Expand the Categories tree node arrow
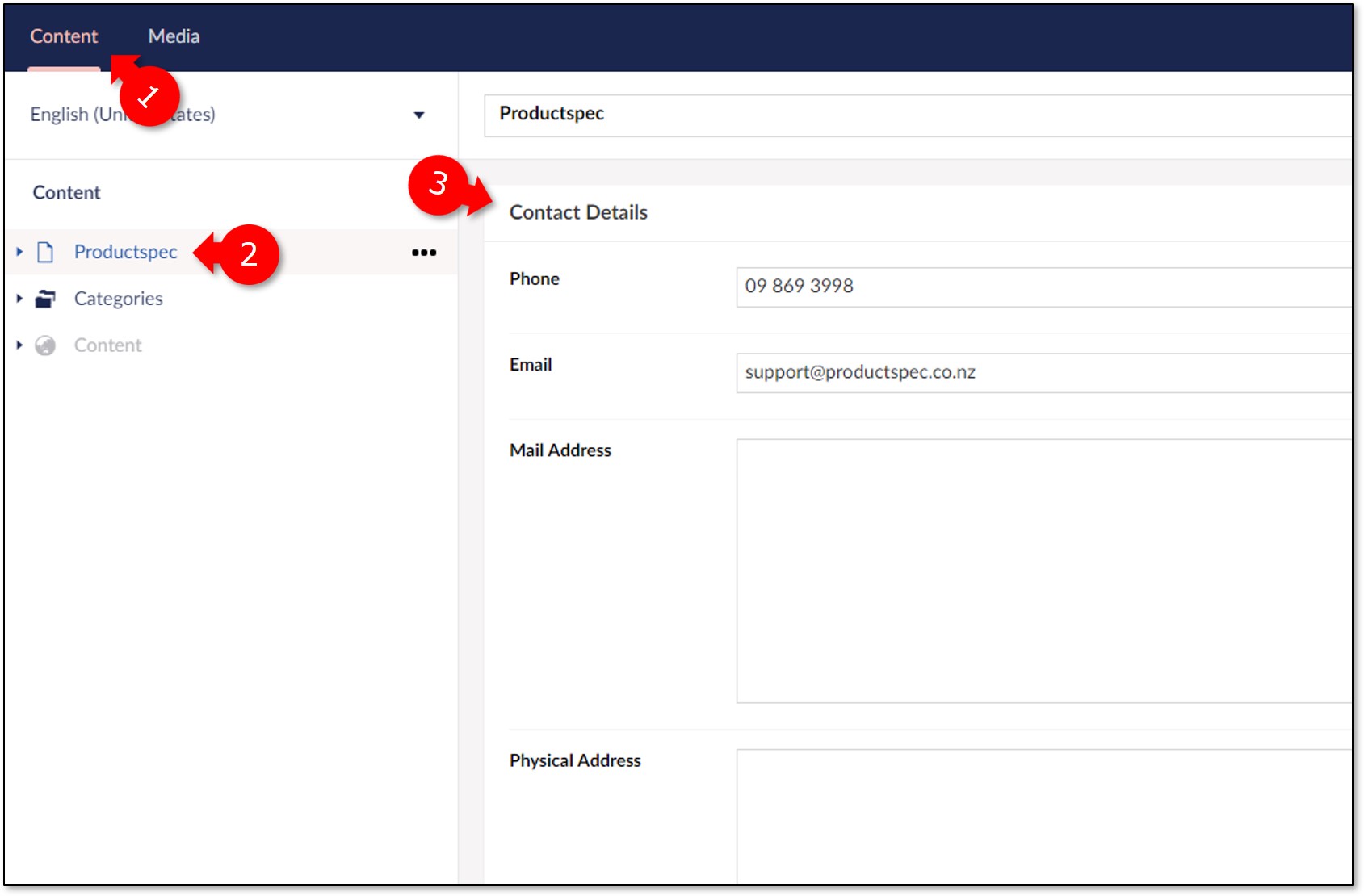 pyautogui.click(x=19, y=299)
